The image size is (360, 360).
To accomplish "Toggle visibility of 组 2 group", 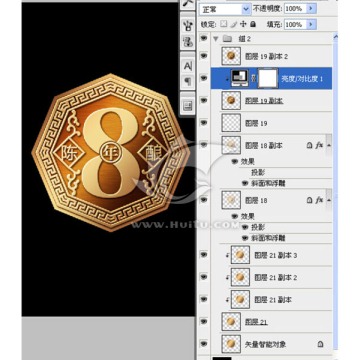I will tap(203, 39).
